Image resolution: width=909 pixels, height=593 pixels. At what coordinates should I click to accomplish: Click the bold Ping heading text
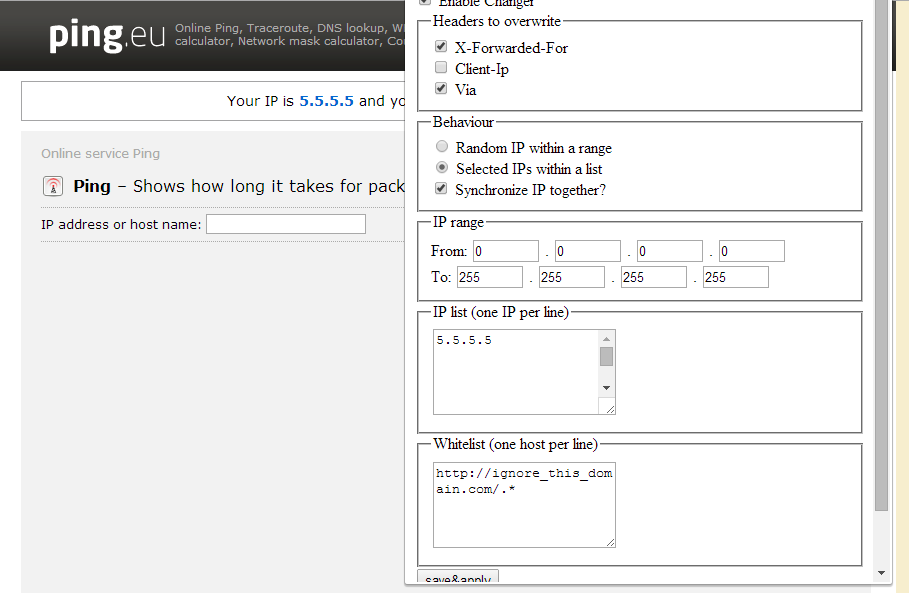92,186
